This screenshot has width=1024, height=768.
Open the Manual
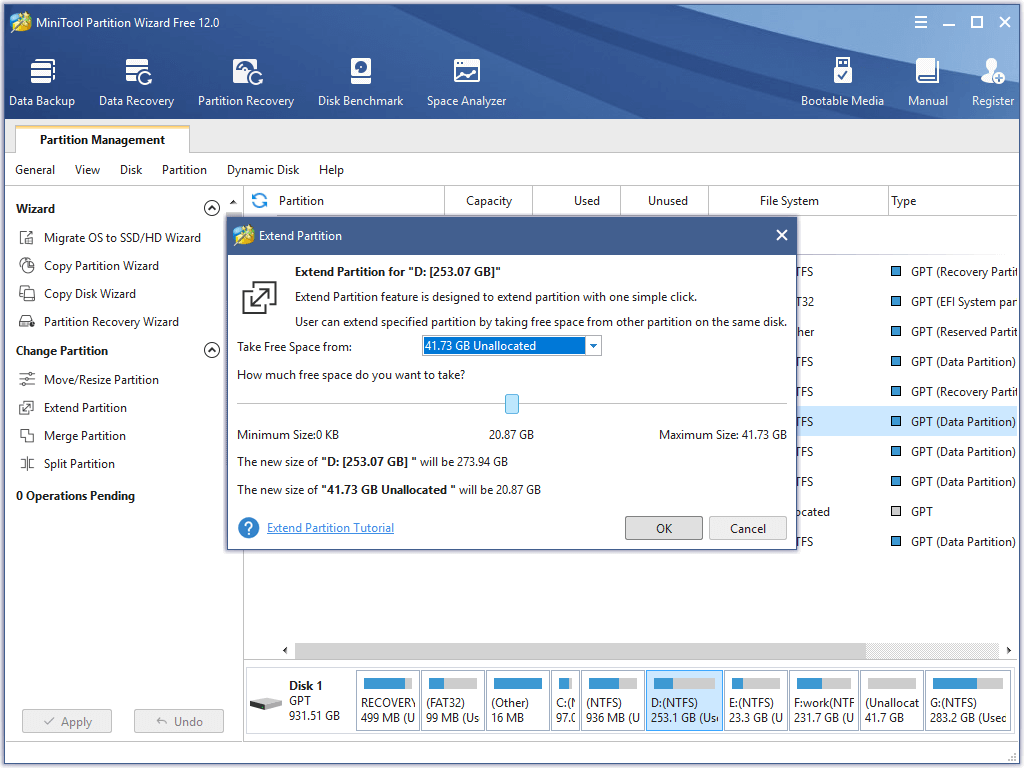pos(927,83)
